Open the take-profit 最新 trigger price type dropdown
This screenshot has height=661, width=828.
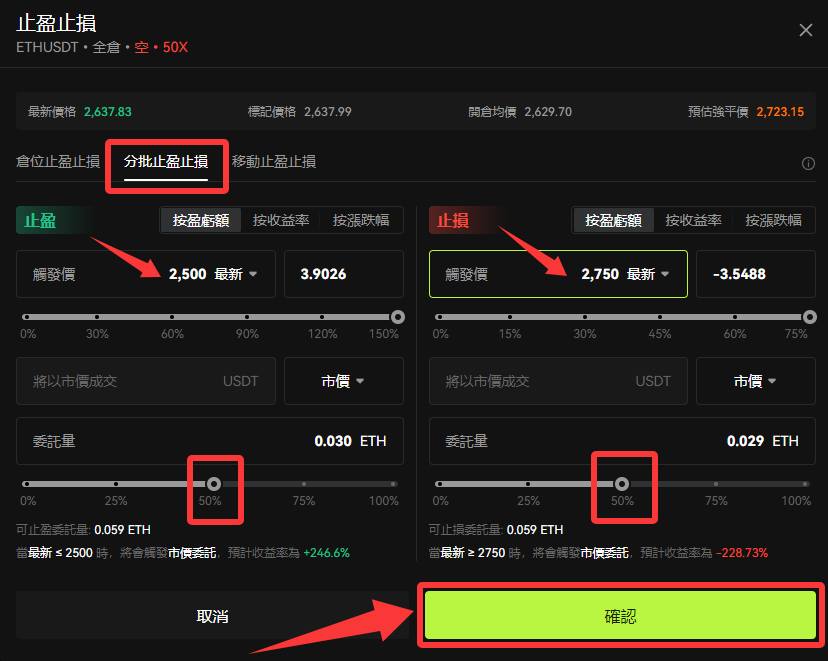click(x=236, y=274)
